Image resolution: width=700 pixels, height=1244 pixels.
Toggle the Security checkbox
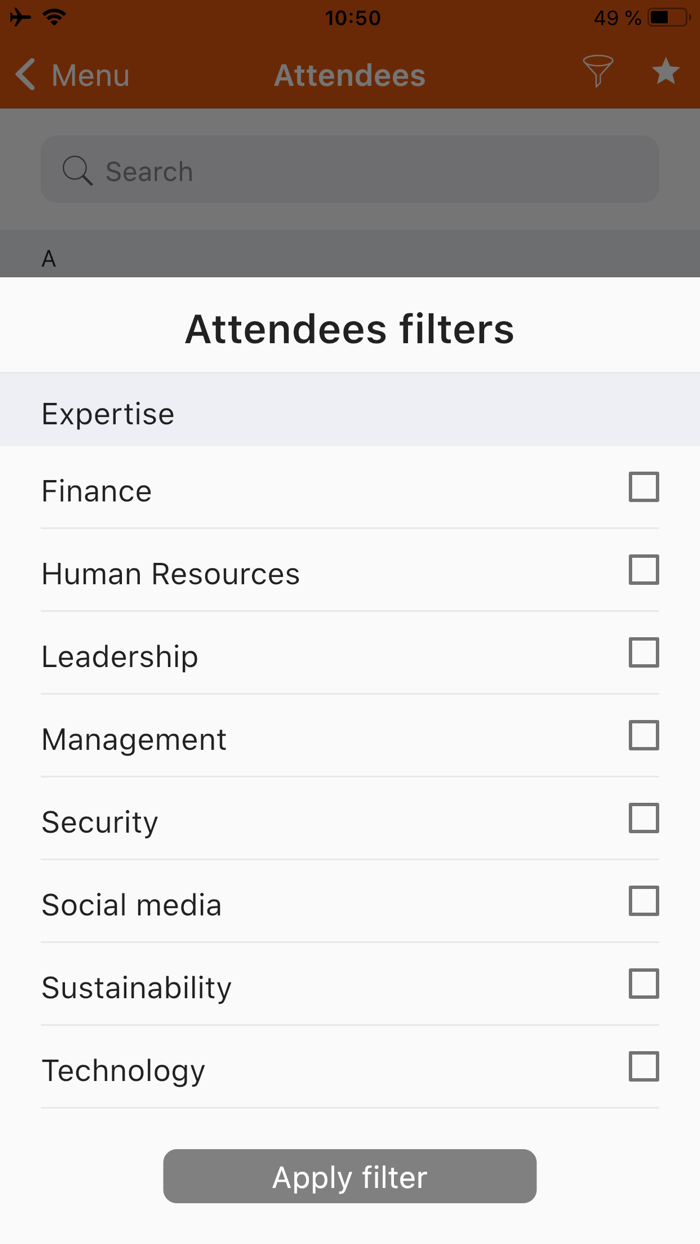(x=644, y=819)
